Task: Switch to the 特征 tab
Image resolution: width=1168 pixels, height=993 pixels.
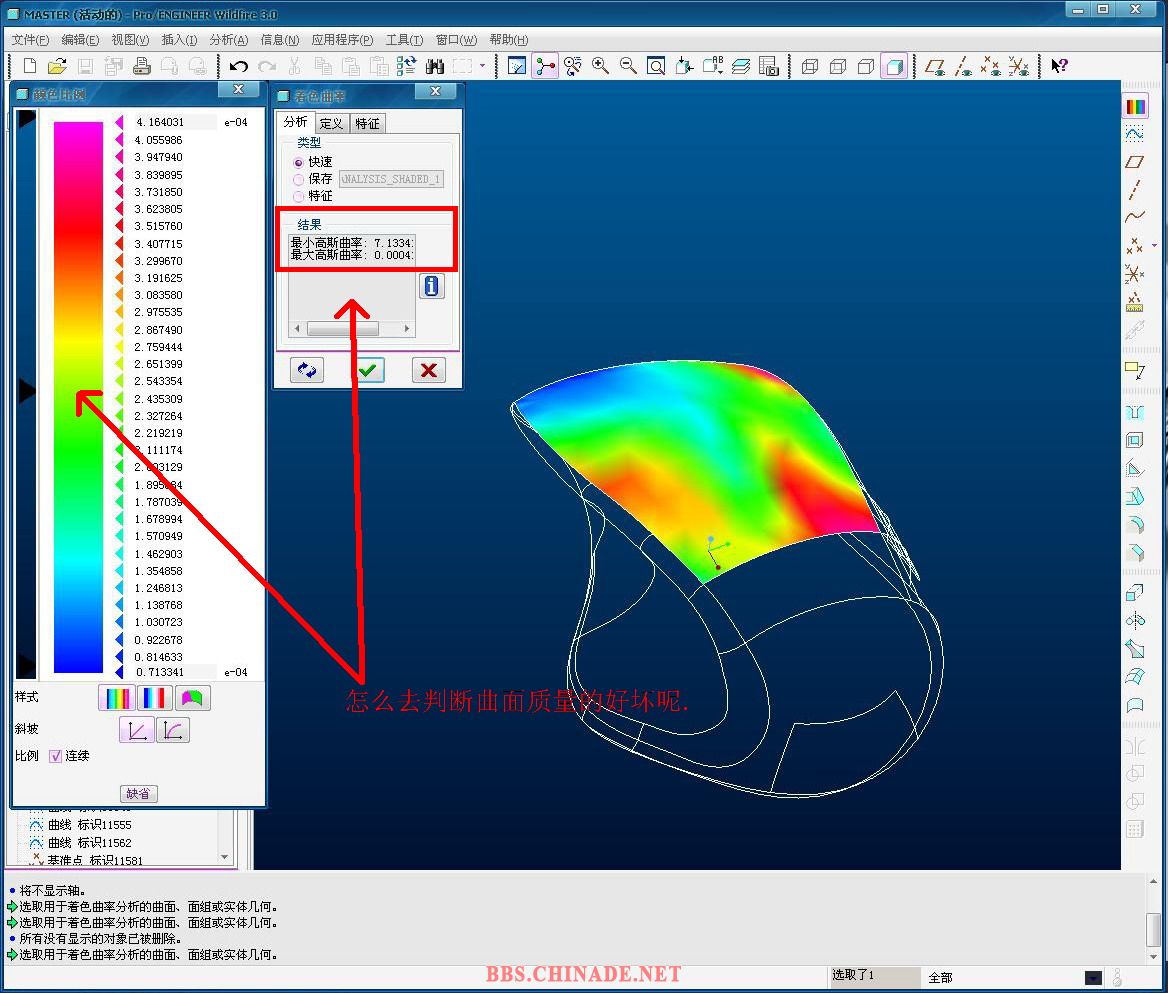Action: tap(366, 124)
